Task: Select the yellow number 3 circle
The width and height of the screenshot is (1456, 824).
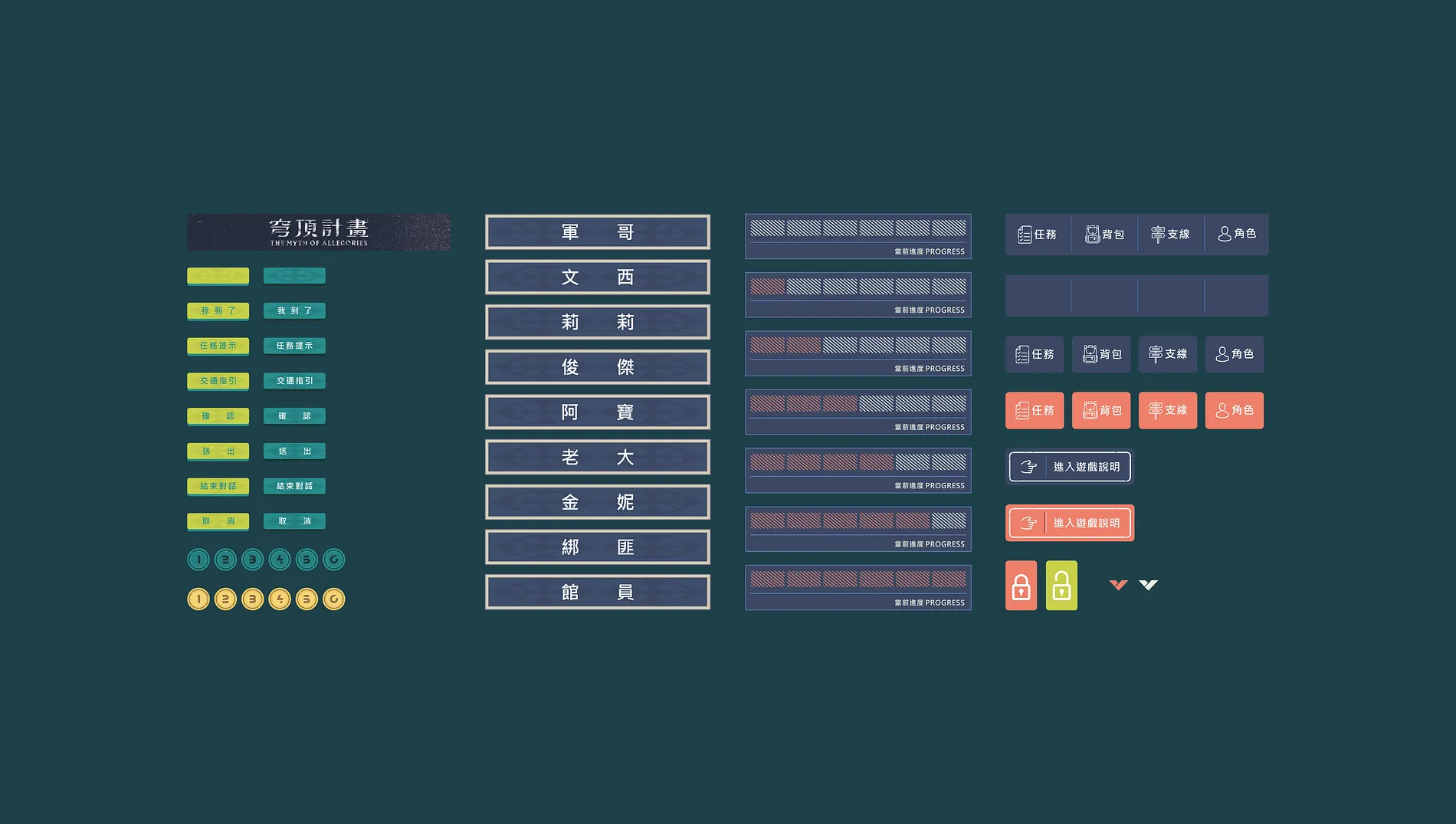Action: point(252,599)
